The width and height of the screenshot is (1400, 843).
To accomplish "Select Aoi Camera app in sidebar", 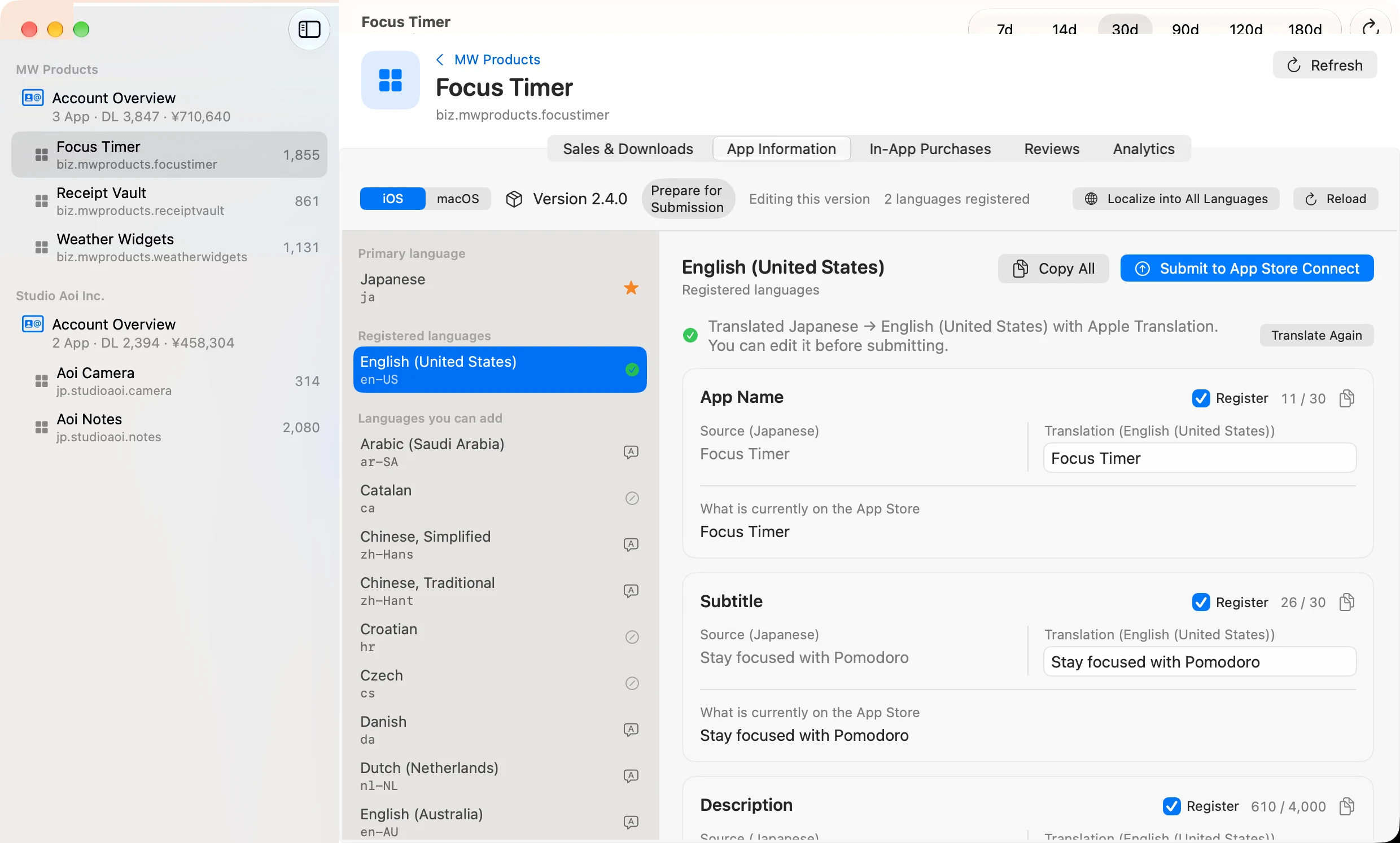I will pos(169,381).
